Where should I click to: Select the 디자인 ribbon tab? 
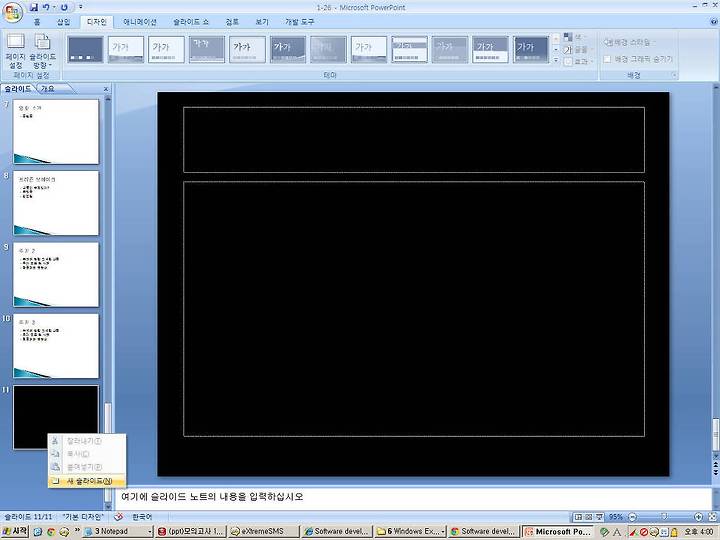(x=96, y=22)
